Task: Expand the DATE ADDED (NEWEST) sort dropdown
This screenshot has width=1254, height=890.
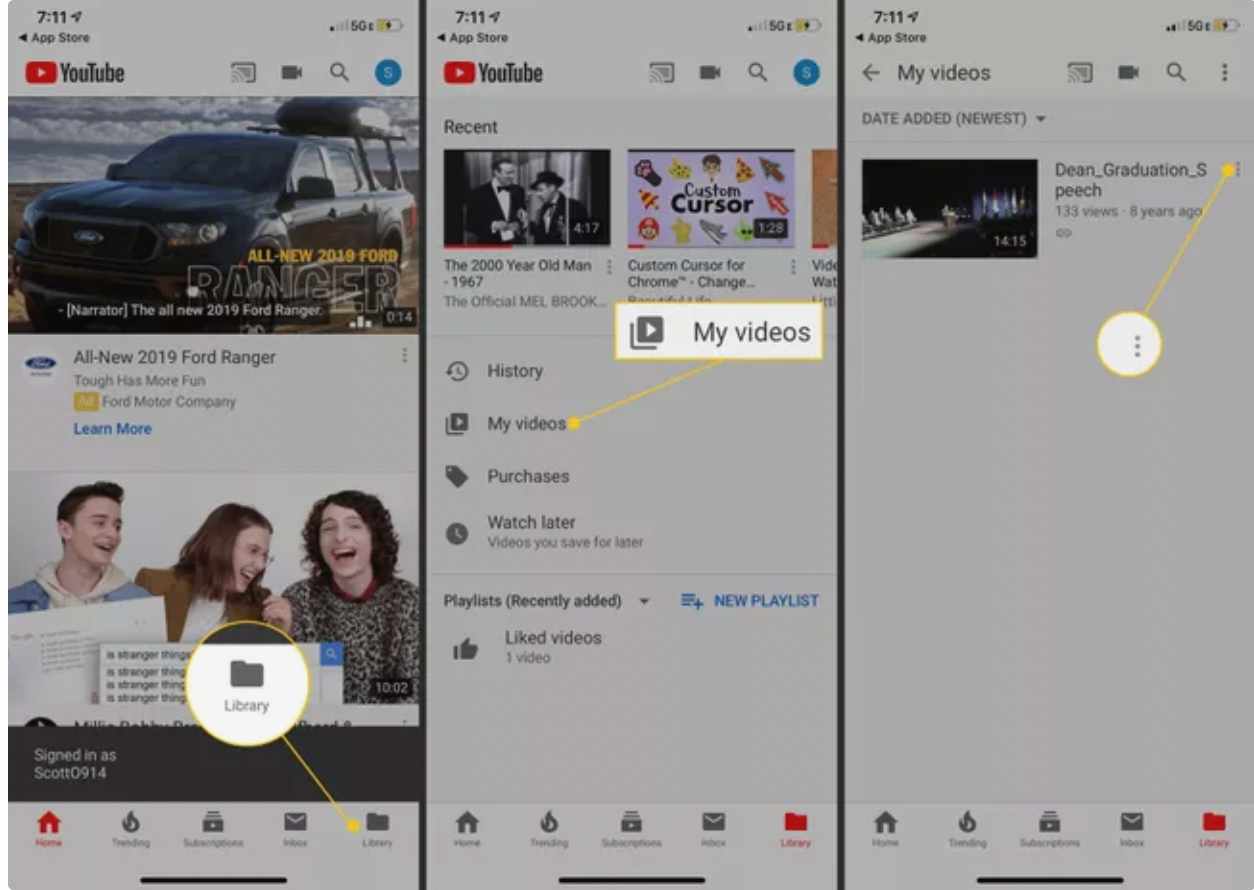Action: pyautogui.click(x=954, y=119)
